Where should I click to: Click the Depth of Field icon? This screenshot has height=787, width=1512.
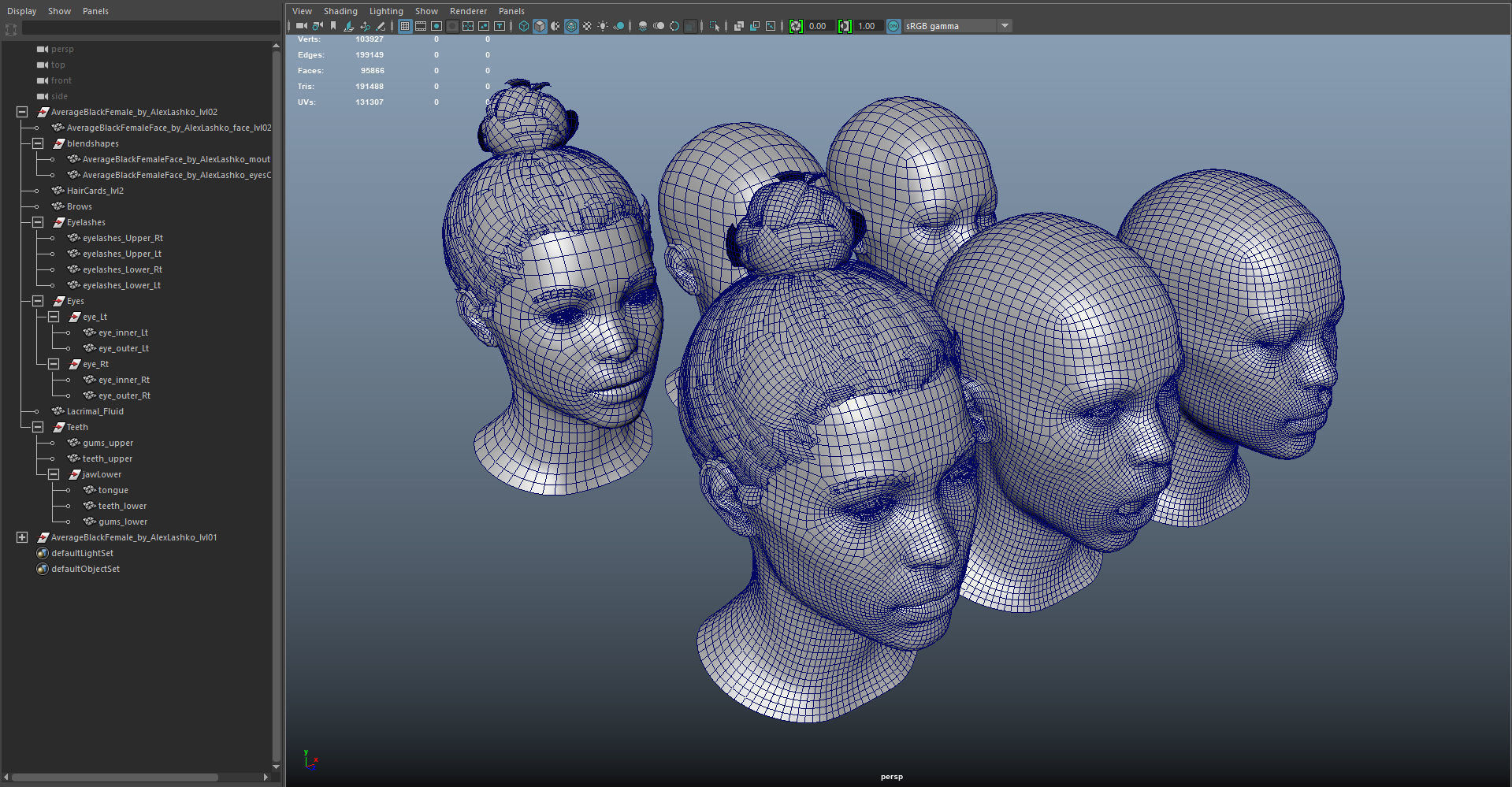pyautogui.click(x=690, y=26)
